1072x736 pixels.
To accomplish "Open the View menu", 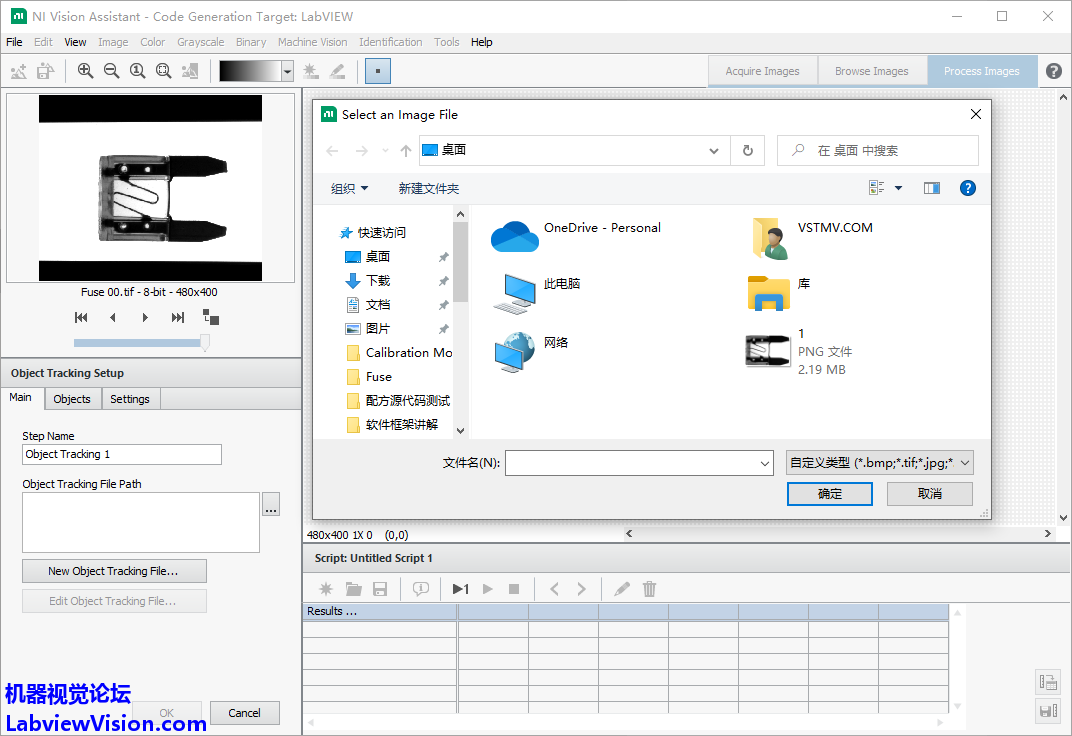I will pyautogui.click(x=75, y=42).
